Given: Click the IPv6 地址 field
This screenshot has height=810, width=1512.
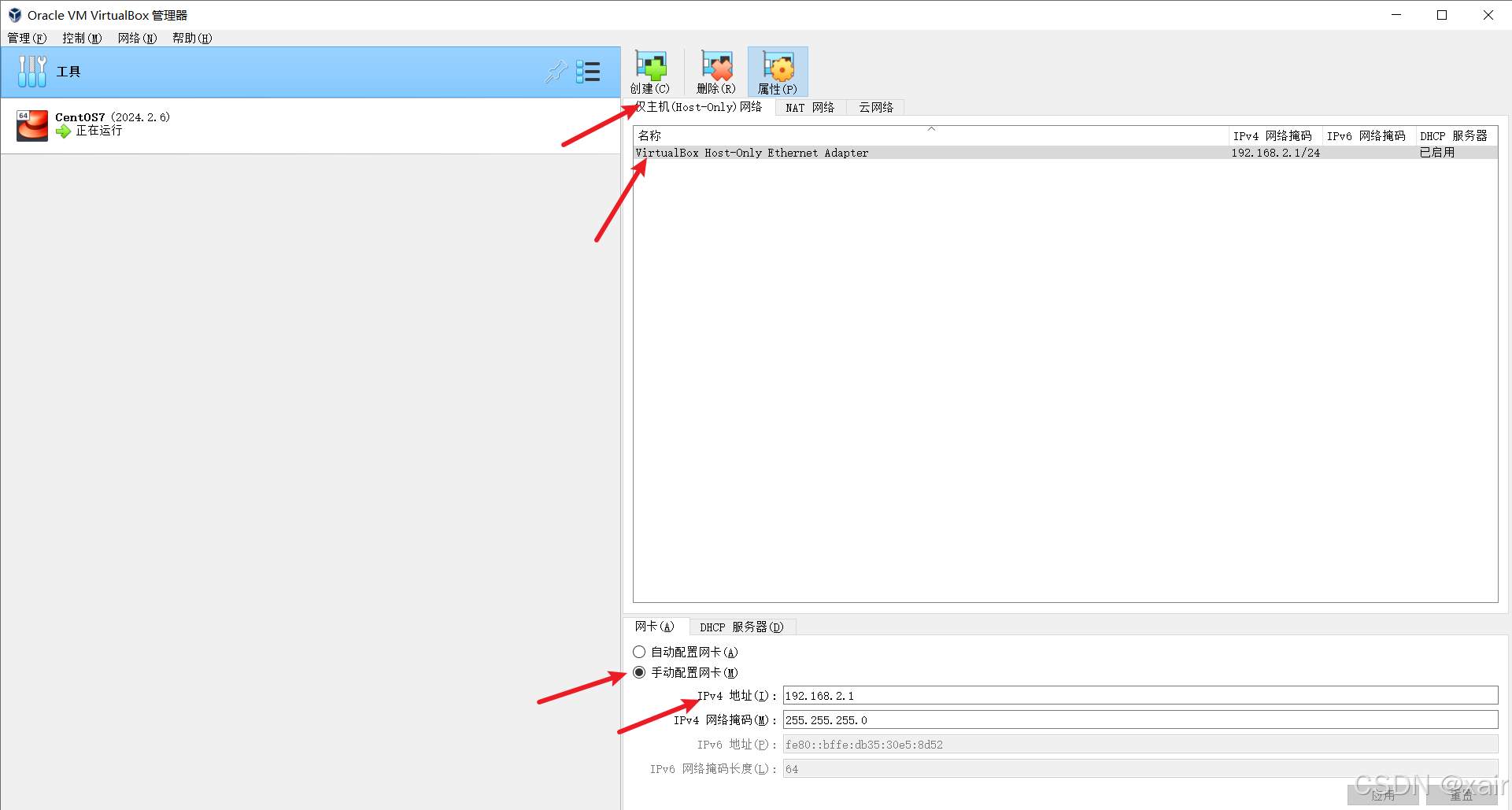Looking at the screenshot, I should click(1140, 745).
